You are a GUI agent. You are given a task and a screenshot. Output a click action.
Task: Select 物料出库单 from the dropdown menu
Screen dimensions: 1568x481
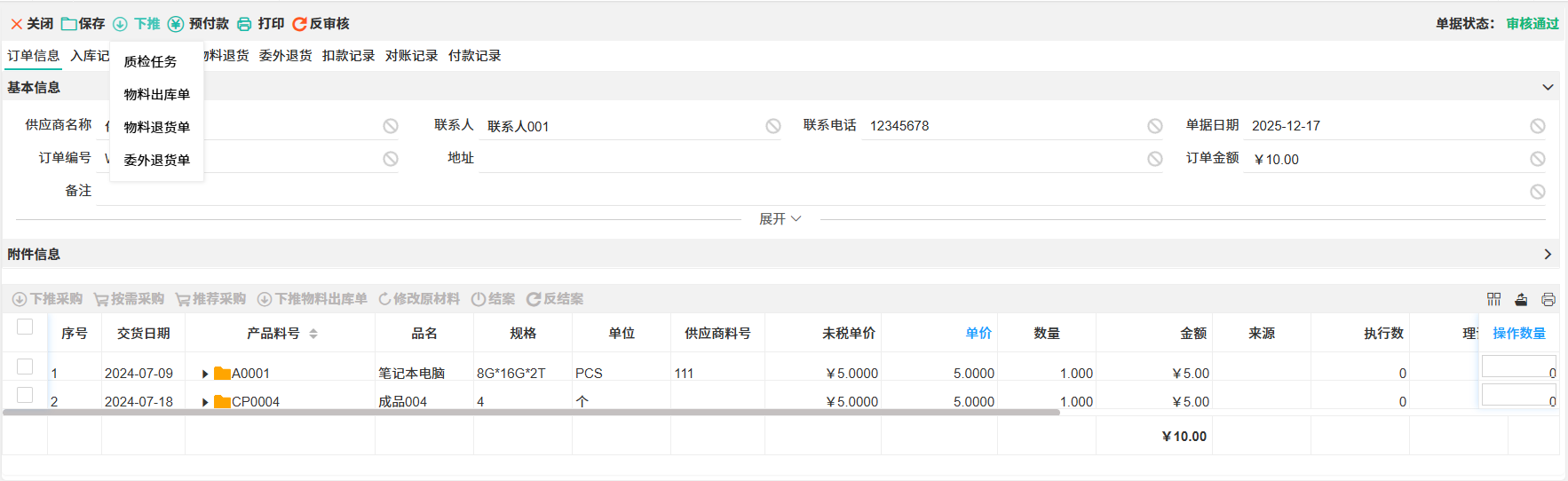157,94
